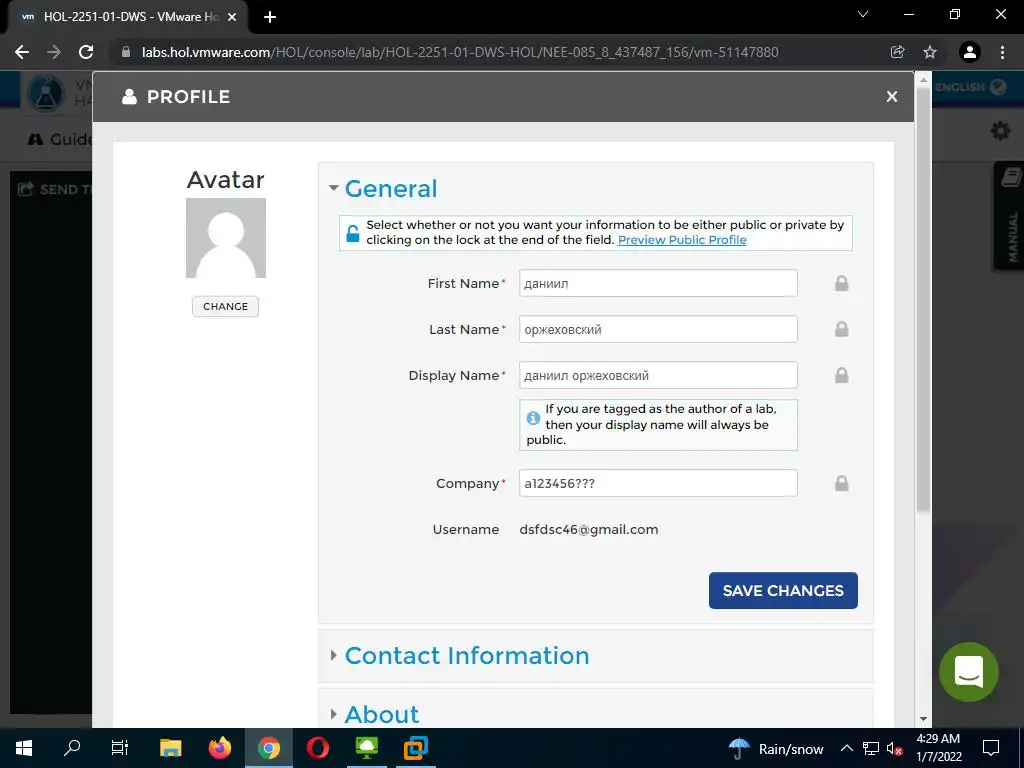
Task: Open a new browser tab
Action: coord(270,17)
